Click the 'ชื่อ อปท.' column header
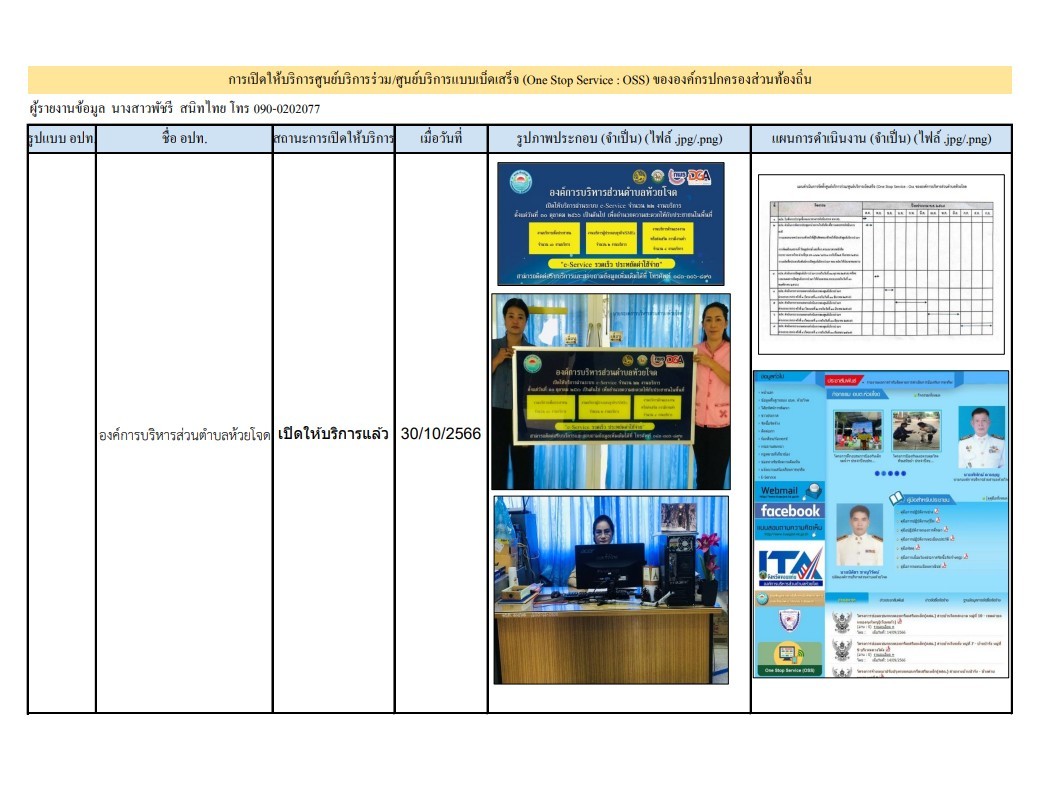 [x=184, y=139]
